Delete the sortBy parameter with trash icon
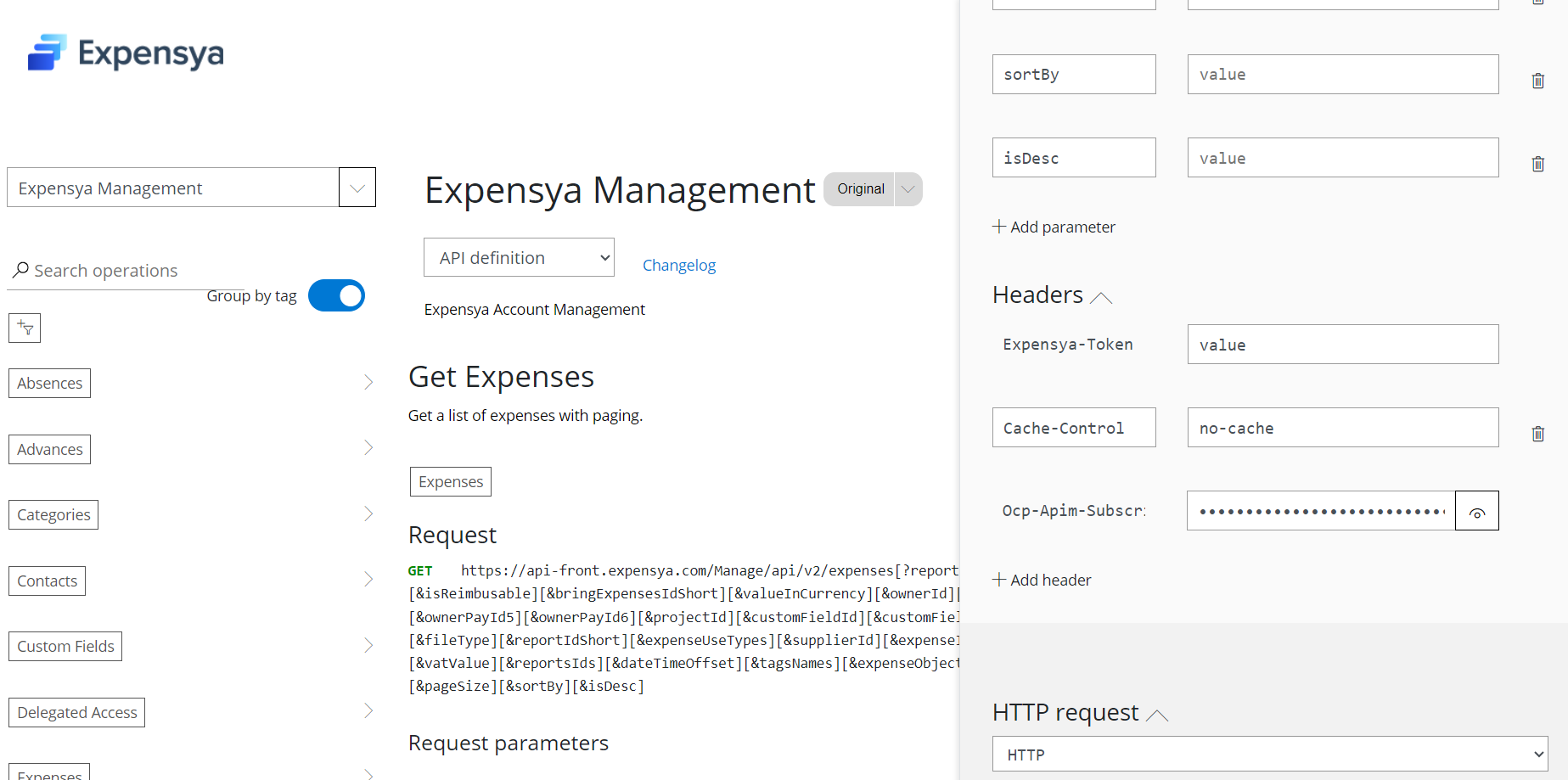 (x=1537, y=81)
